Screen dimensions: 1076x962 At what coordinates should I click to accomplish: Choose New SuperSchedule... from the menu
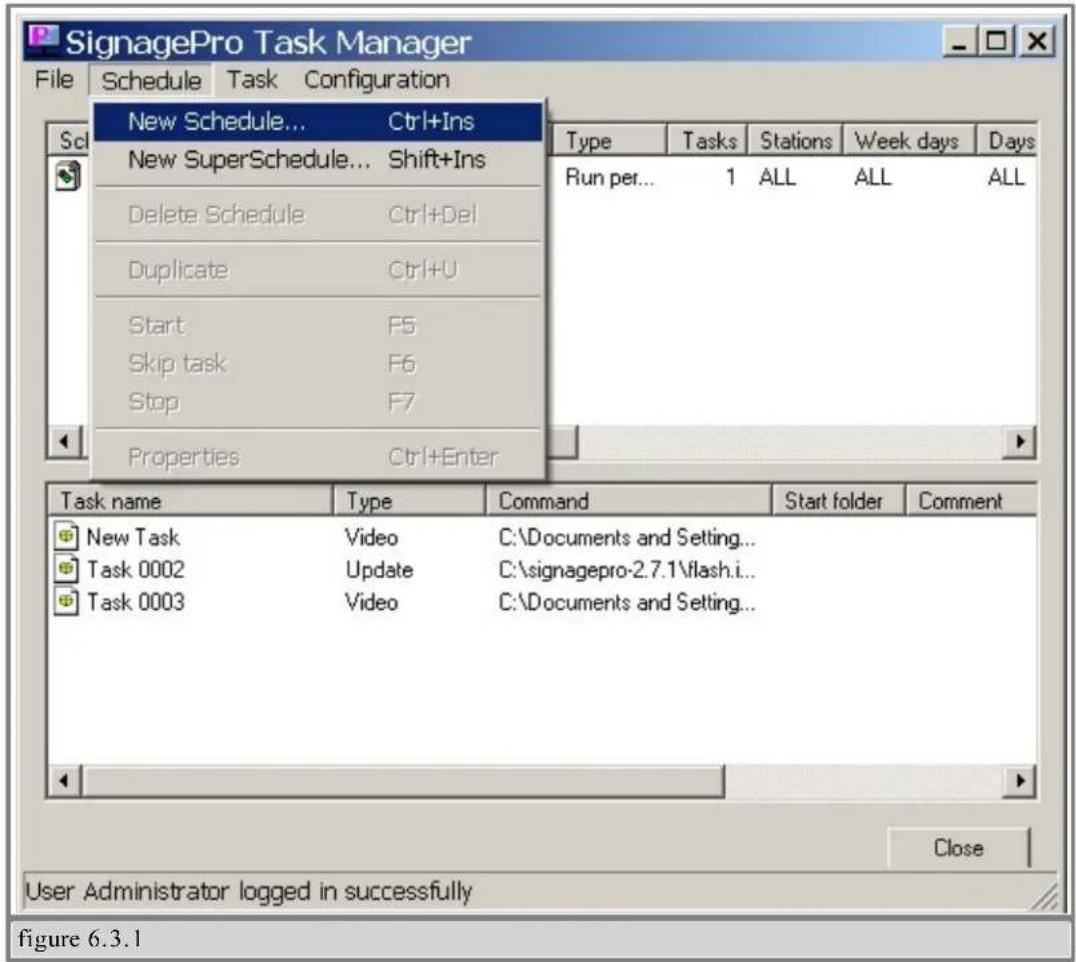click(x=318, y=160)
